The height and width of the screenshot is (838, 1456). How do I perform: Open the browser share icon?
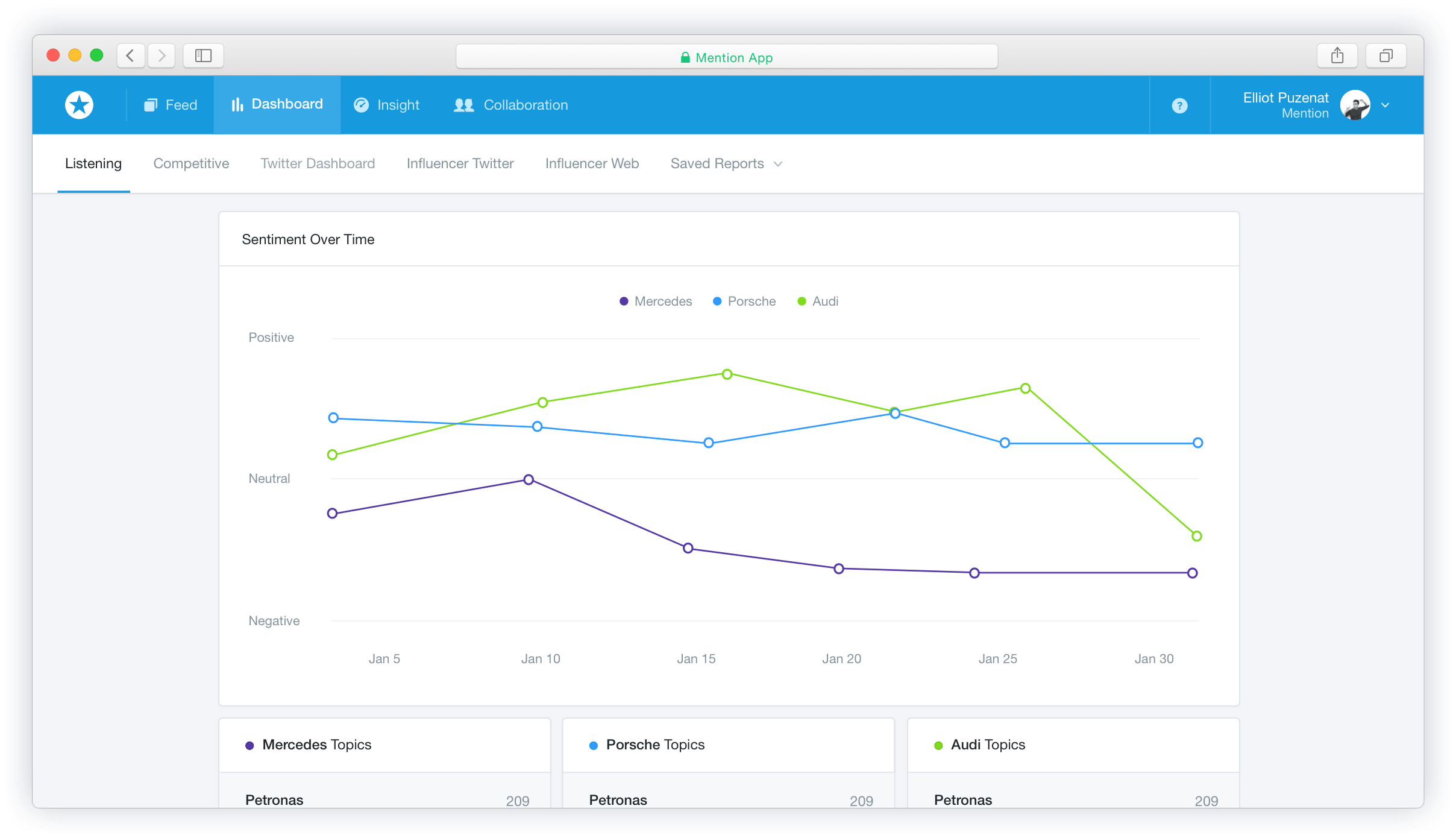pos(1337,55)
